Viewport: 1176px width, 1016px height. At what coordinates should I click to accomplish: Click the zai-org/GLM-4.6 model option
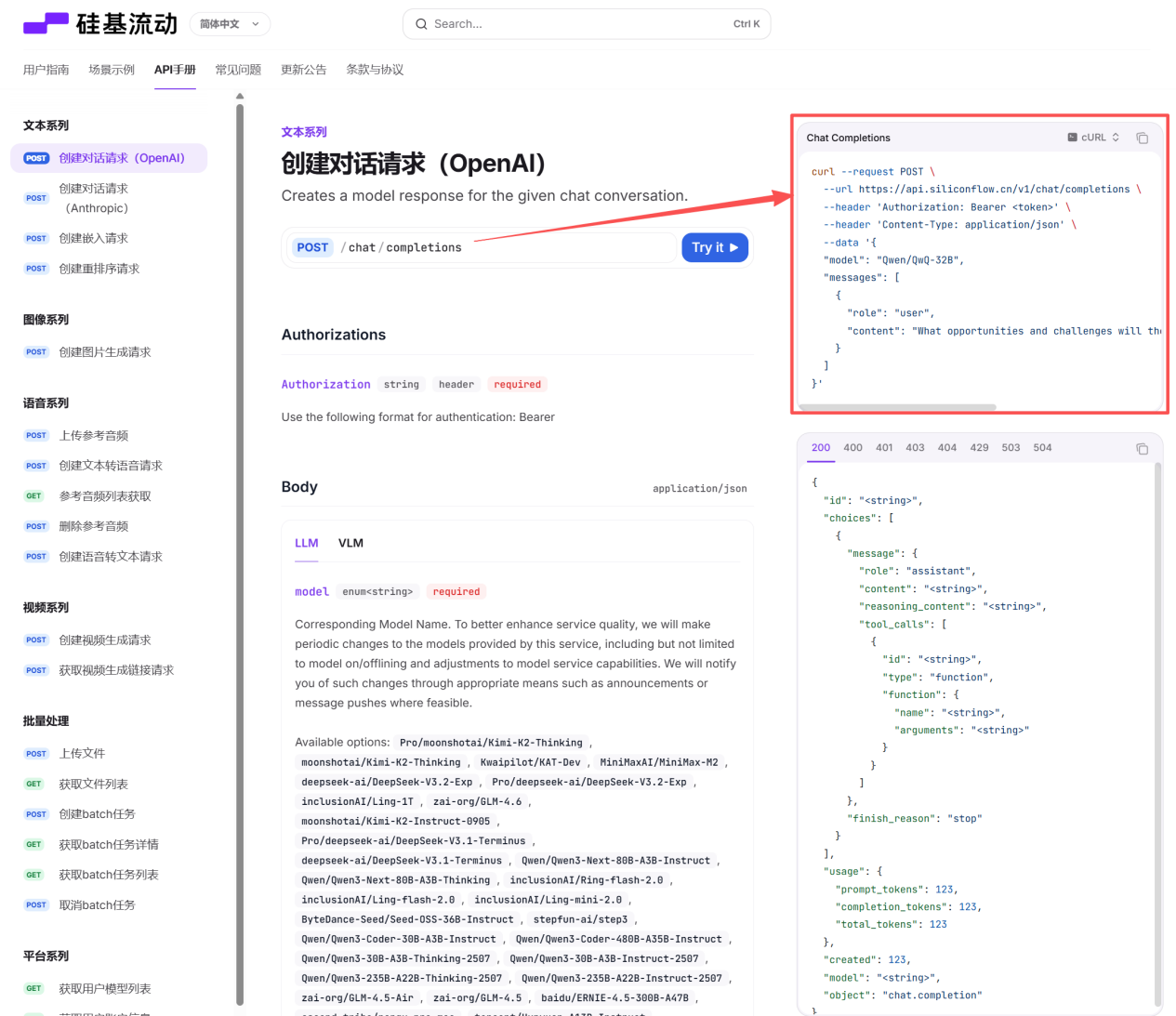pos(478,802)
